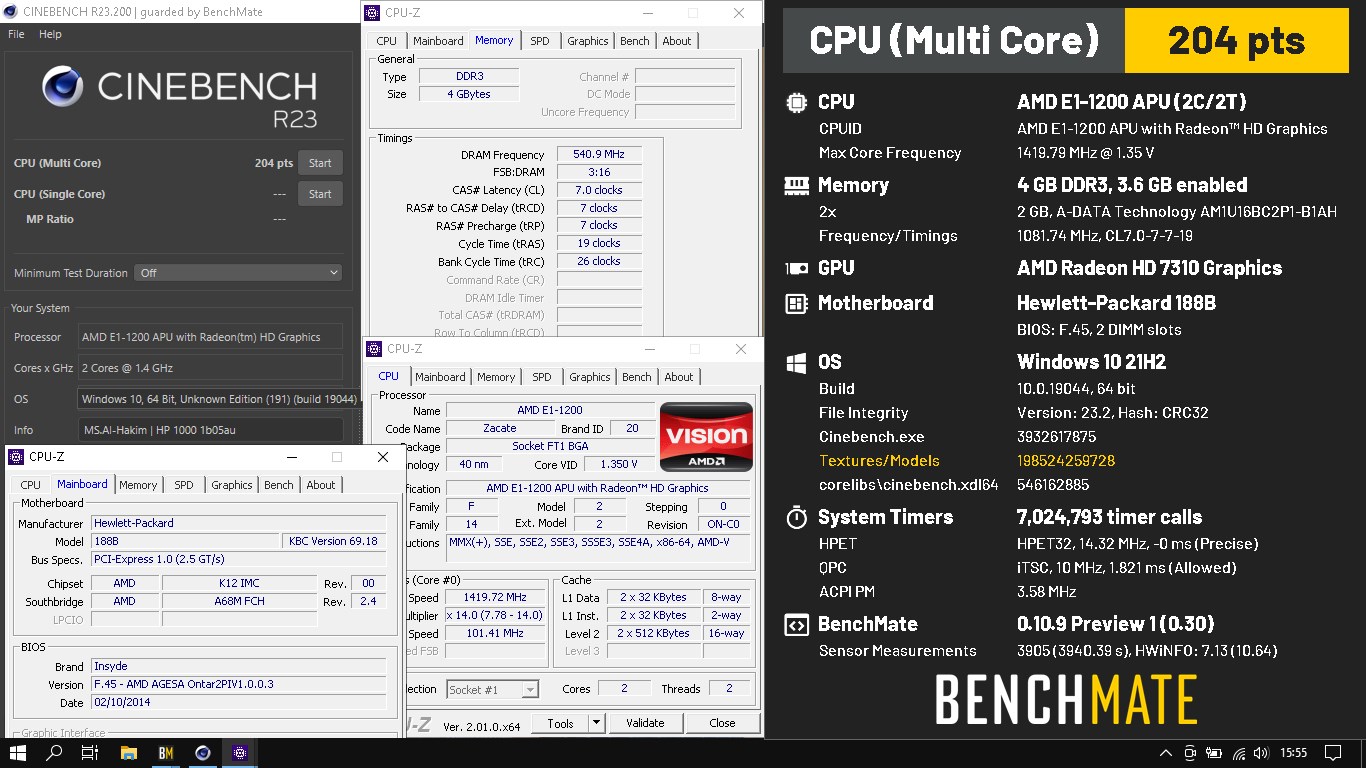Open About tab in CPU CPU-Z window
Viewport: 1366px width, 768px height.
679,377
